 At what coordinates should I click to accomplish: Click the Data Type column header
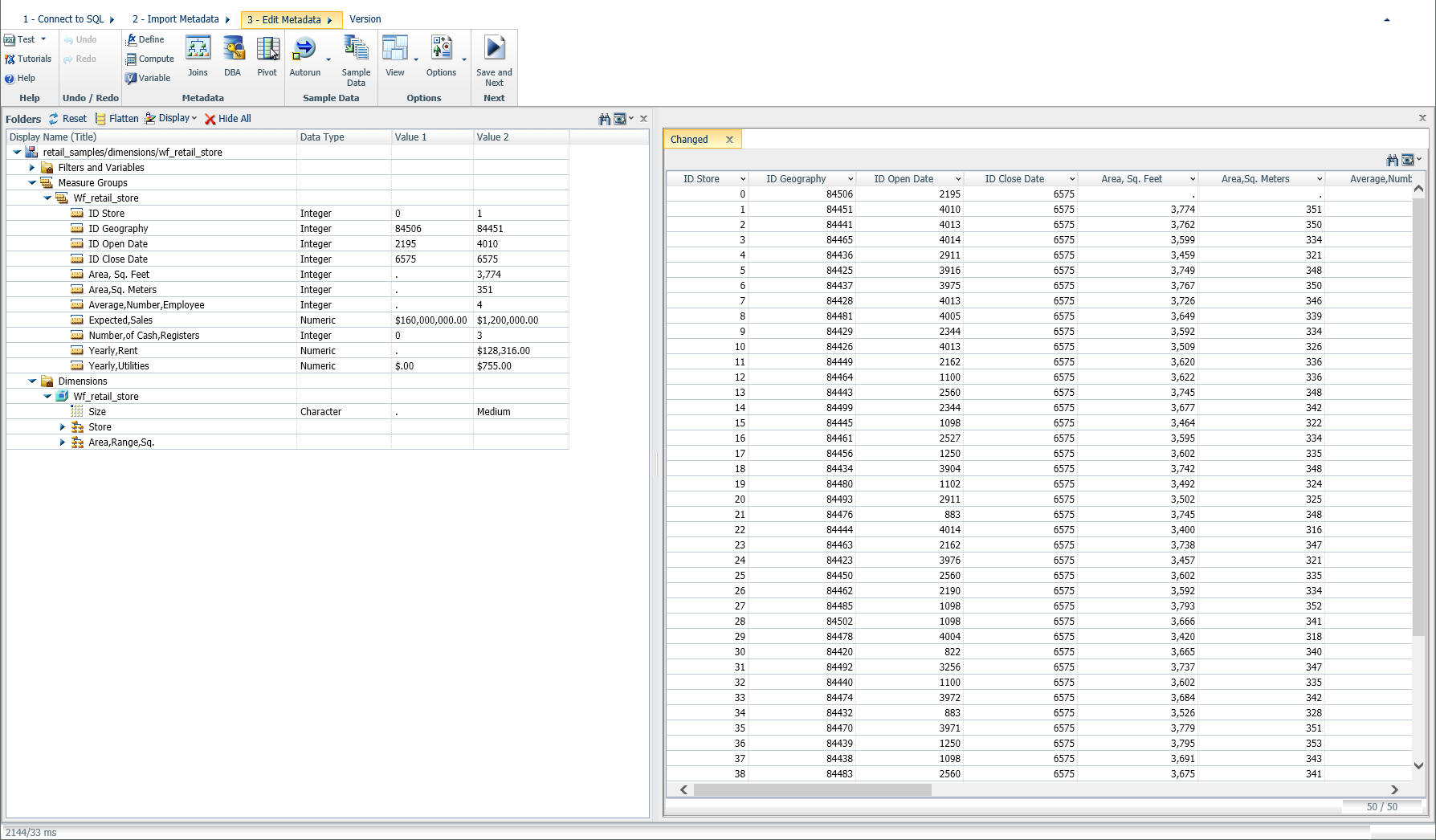(x=344, y=137)
